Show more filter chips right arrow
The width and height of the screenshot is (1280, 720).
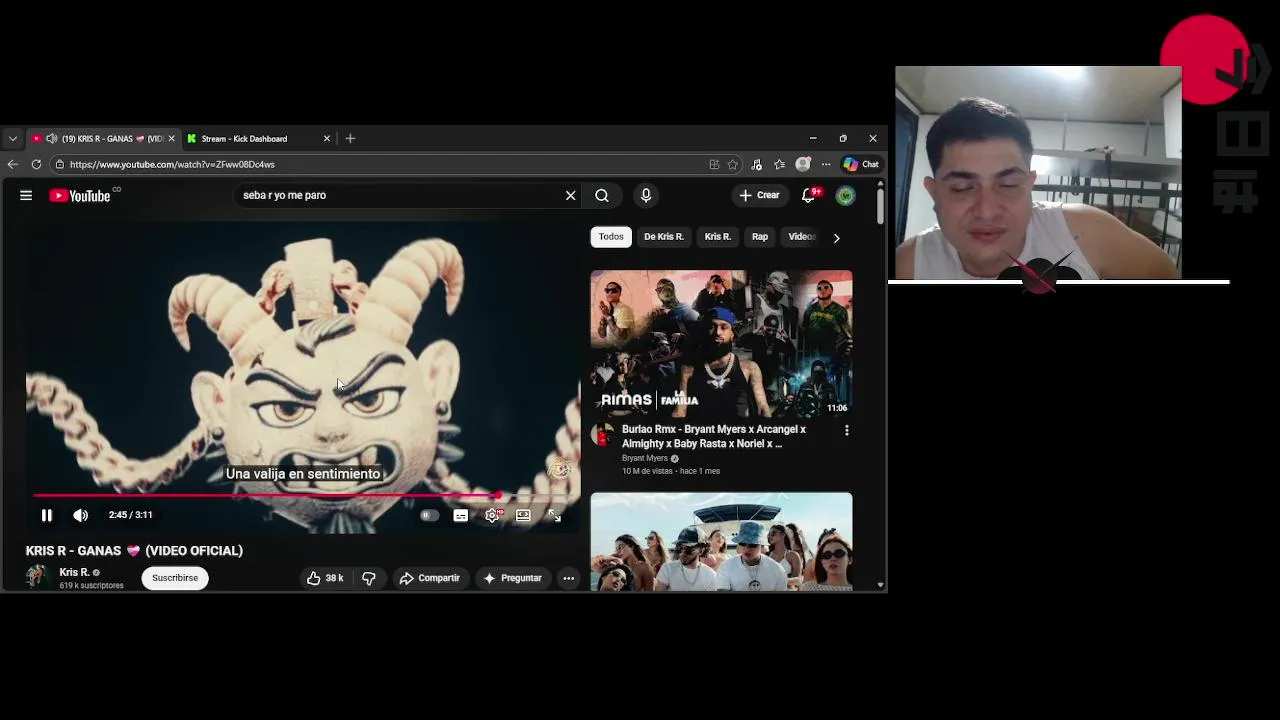tap(836, 238)
